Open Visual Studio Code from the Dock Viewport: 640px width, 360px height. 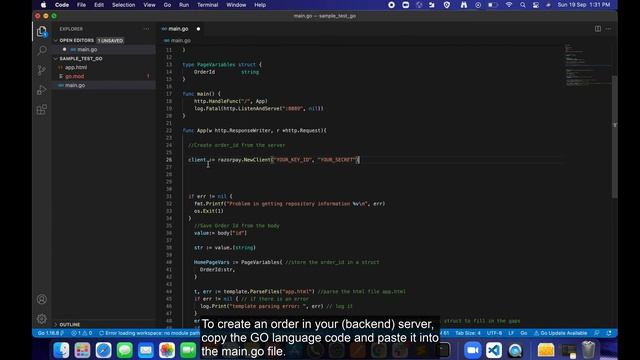[494, 350]
